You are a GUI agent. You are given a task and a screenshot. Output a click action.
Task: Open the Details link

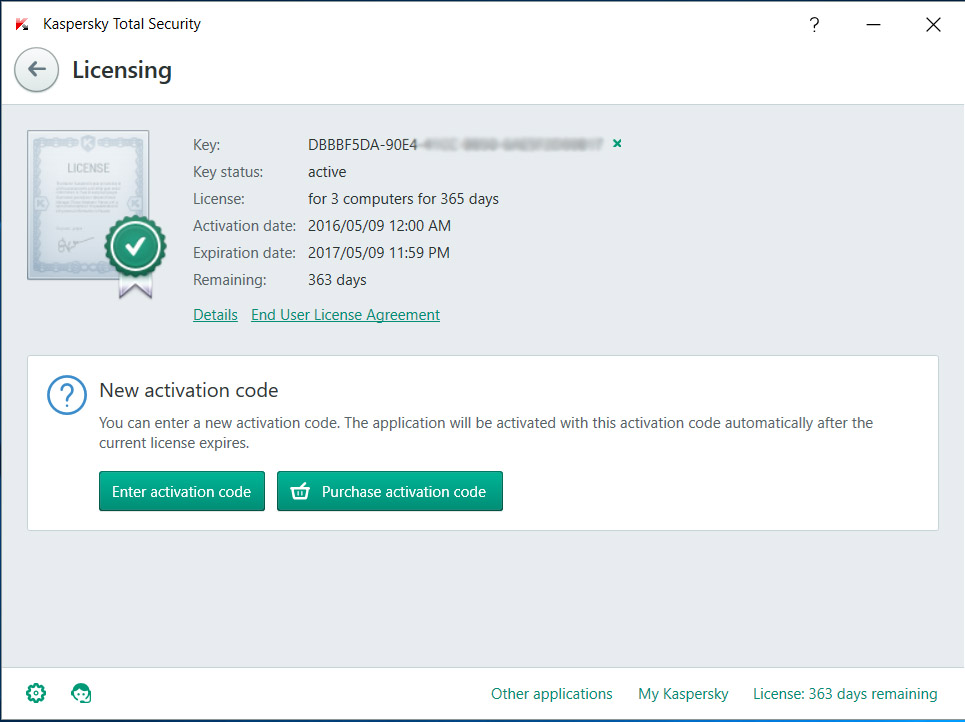click(x=215, y=315)
